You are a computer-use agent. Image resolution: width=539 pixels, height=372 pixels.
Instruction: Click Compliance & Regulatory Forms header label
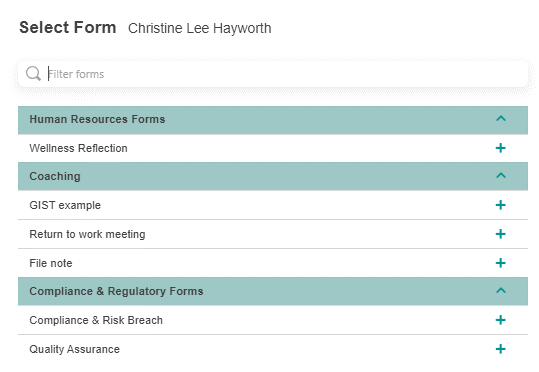(x=117, y=291)
